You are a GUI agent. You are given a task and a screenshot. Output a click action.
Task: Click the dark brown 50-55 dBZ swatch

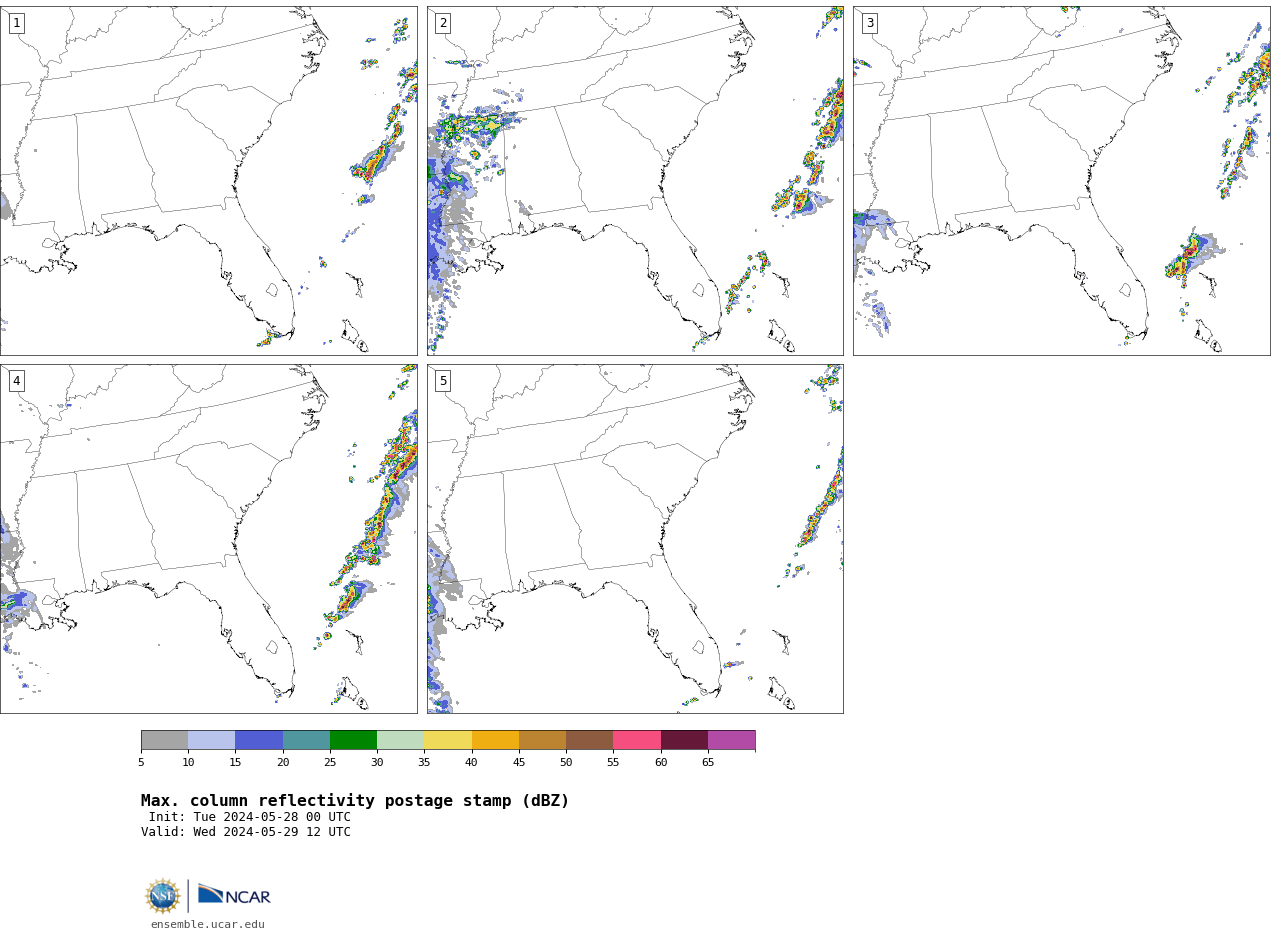coord(589,740)
